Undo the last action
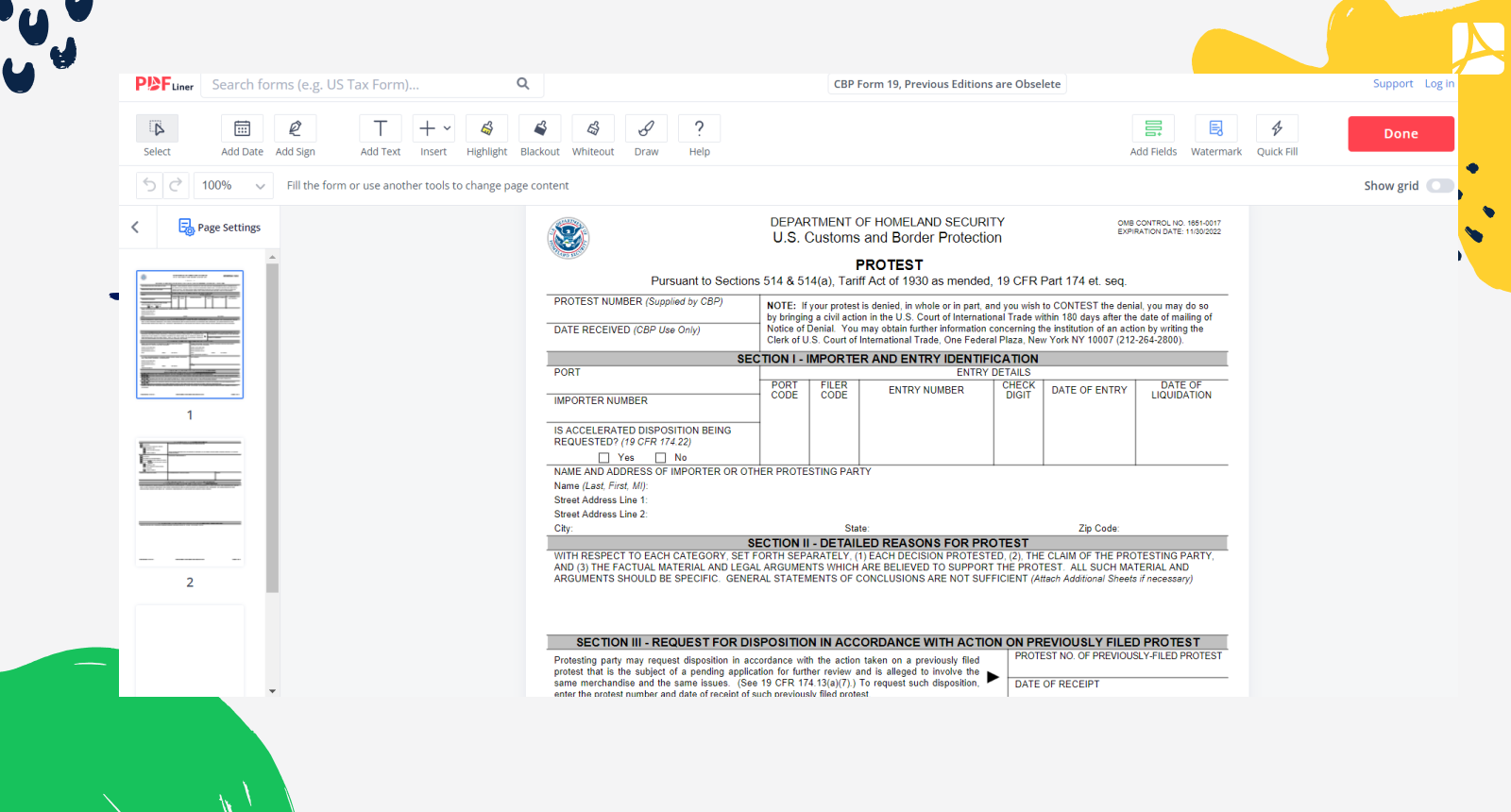This screenshot has height=812, width=1511. (x=149, y=185)
